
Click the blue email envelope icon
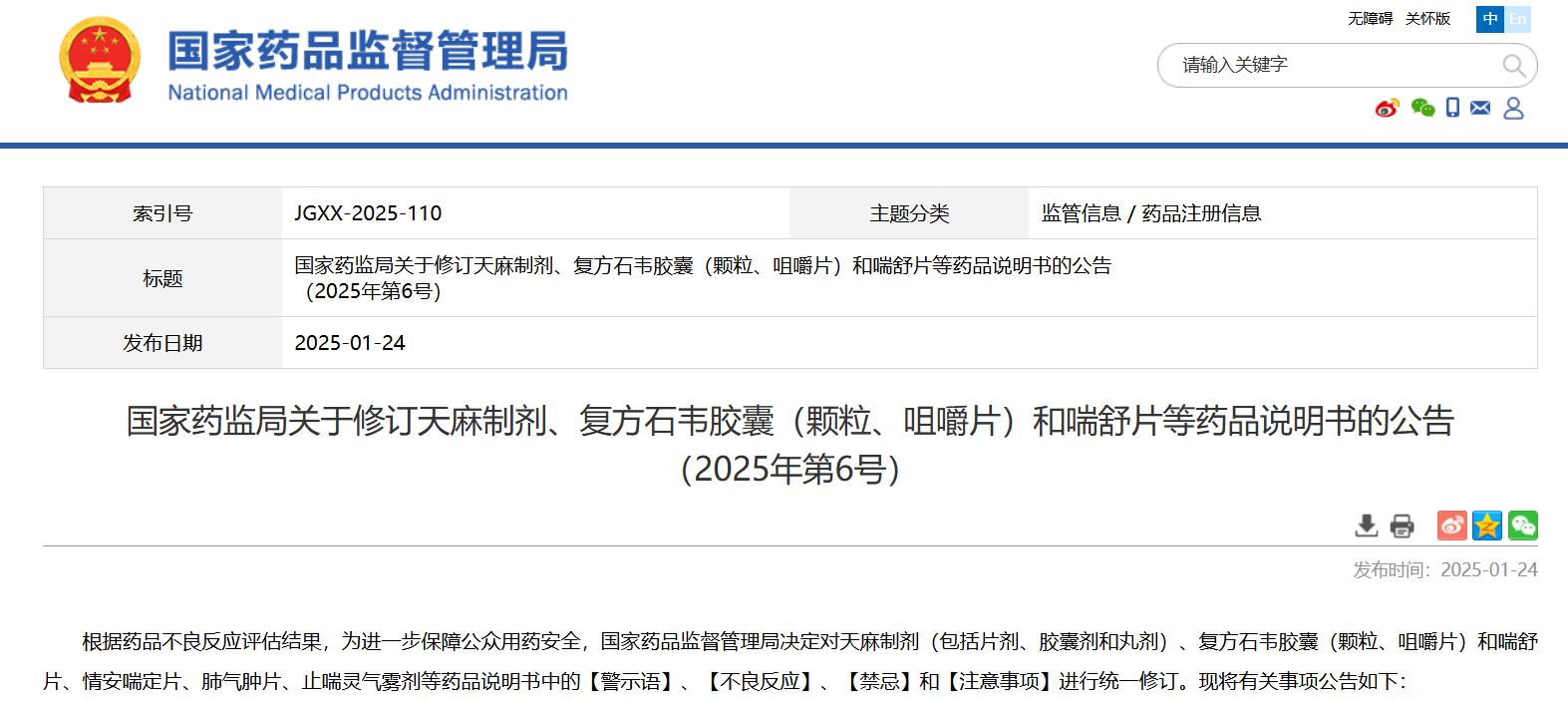[x=1480, y=108]
